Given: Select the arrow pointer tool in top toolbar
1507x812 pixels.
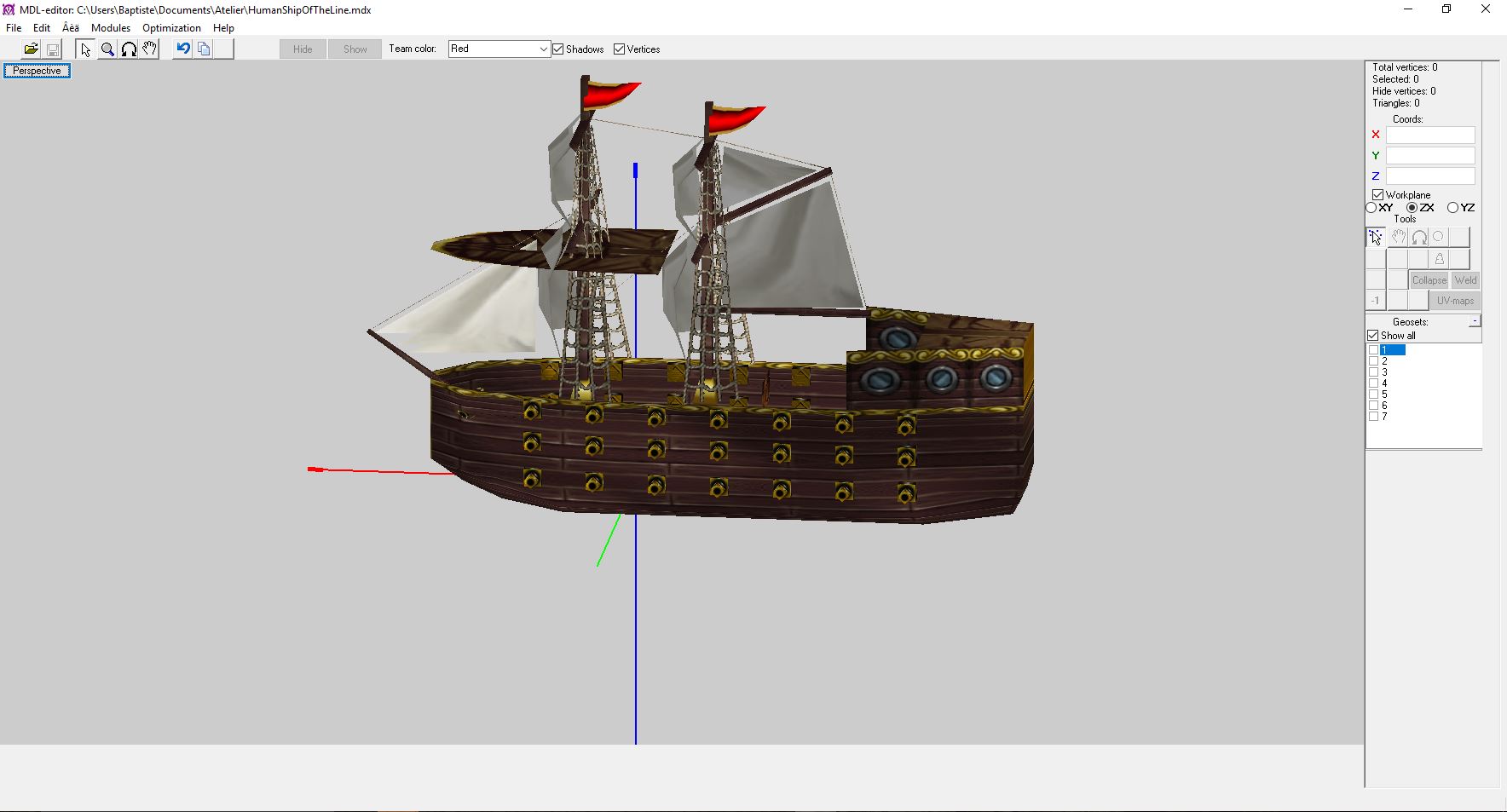Looking at the screenshot, I should pos(85,49).
